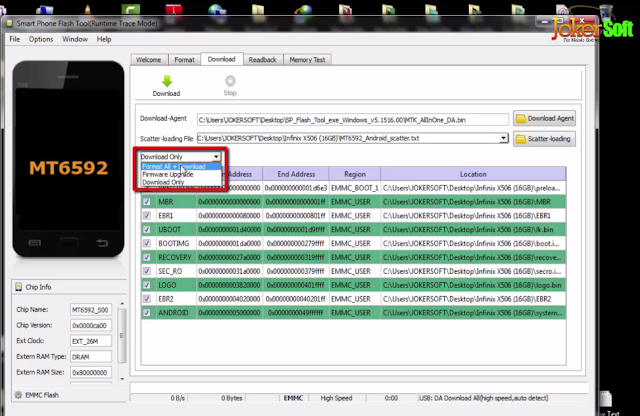The image size is (640, 416).
Task: Expand the Scatter-loading File dropdown arrow
Action: click(x=504, y=138)
